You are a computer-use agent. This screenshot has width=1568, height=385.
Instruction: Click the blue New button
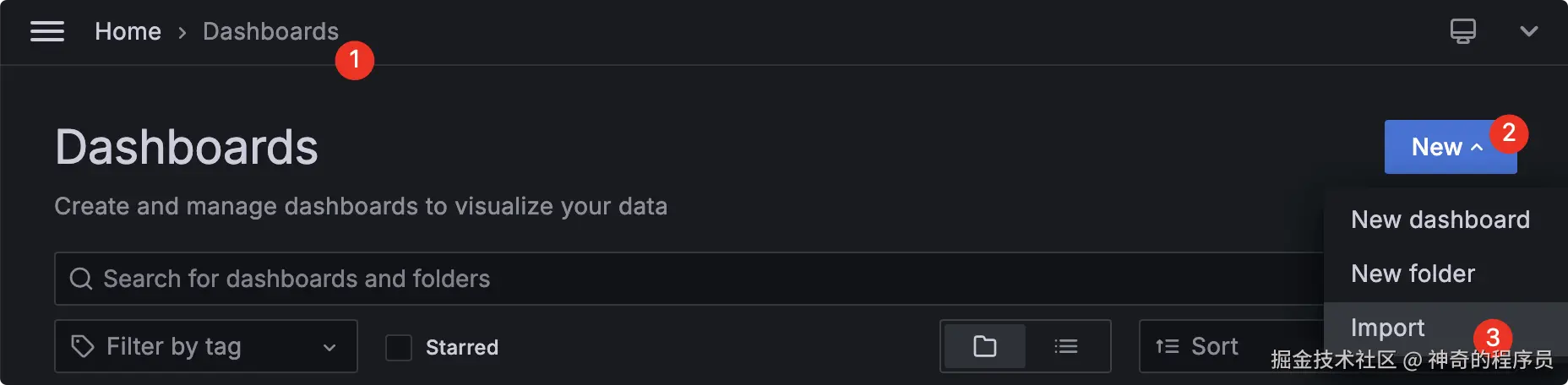pyautogui.click(x=1436, y=147)
